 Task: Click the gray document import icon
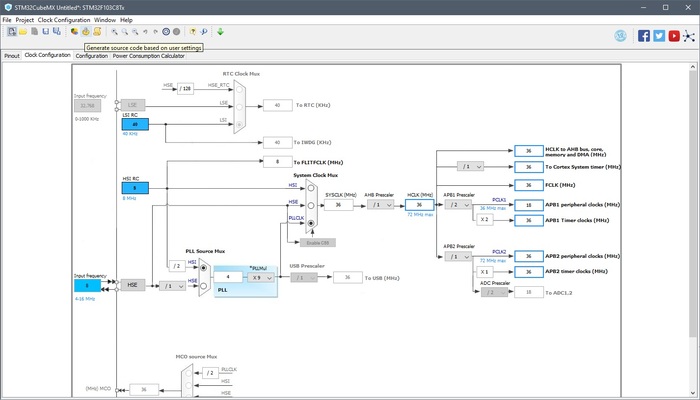(34, 31)
